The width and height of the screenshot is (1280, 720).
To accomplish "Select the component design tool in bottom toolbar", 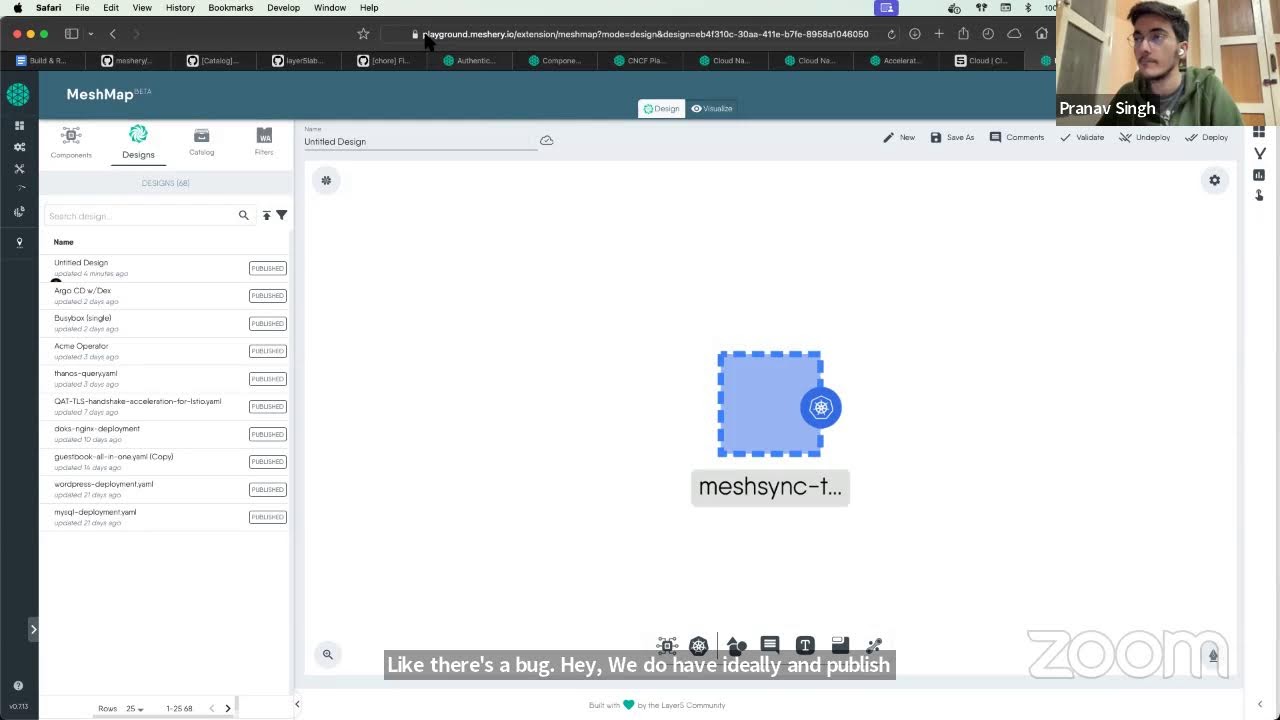I will pos(667,645).
